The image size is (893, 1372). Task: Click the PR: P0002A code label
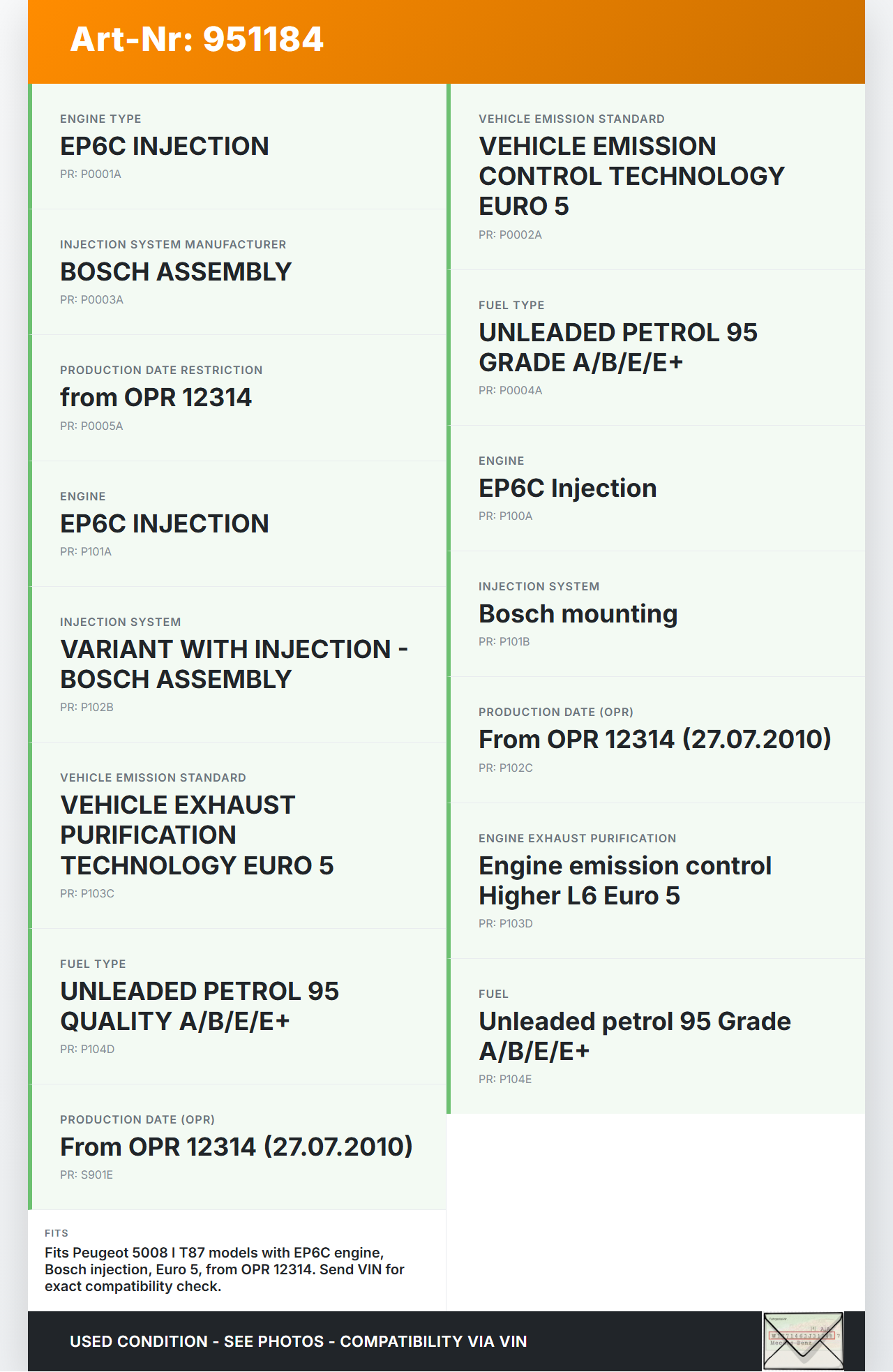tap(510, 235)
